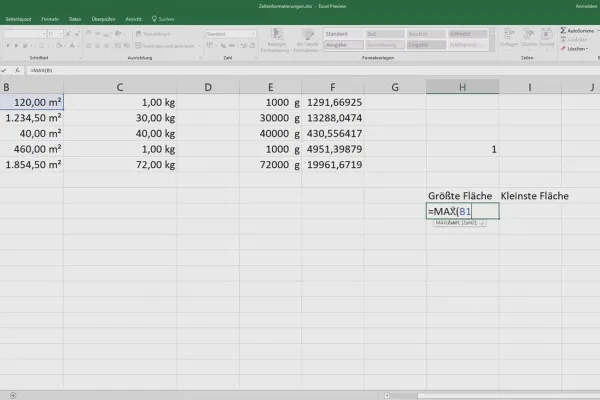Apply font color A icon
Screen dimensions: 600x400
(72, 46)
